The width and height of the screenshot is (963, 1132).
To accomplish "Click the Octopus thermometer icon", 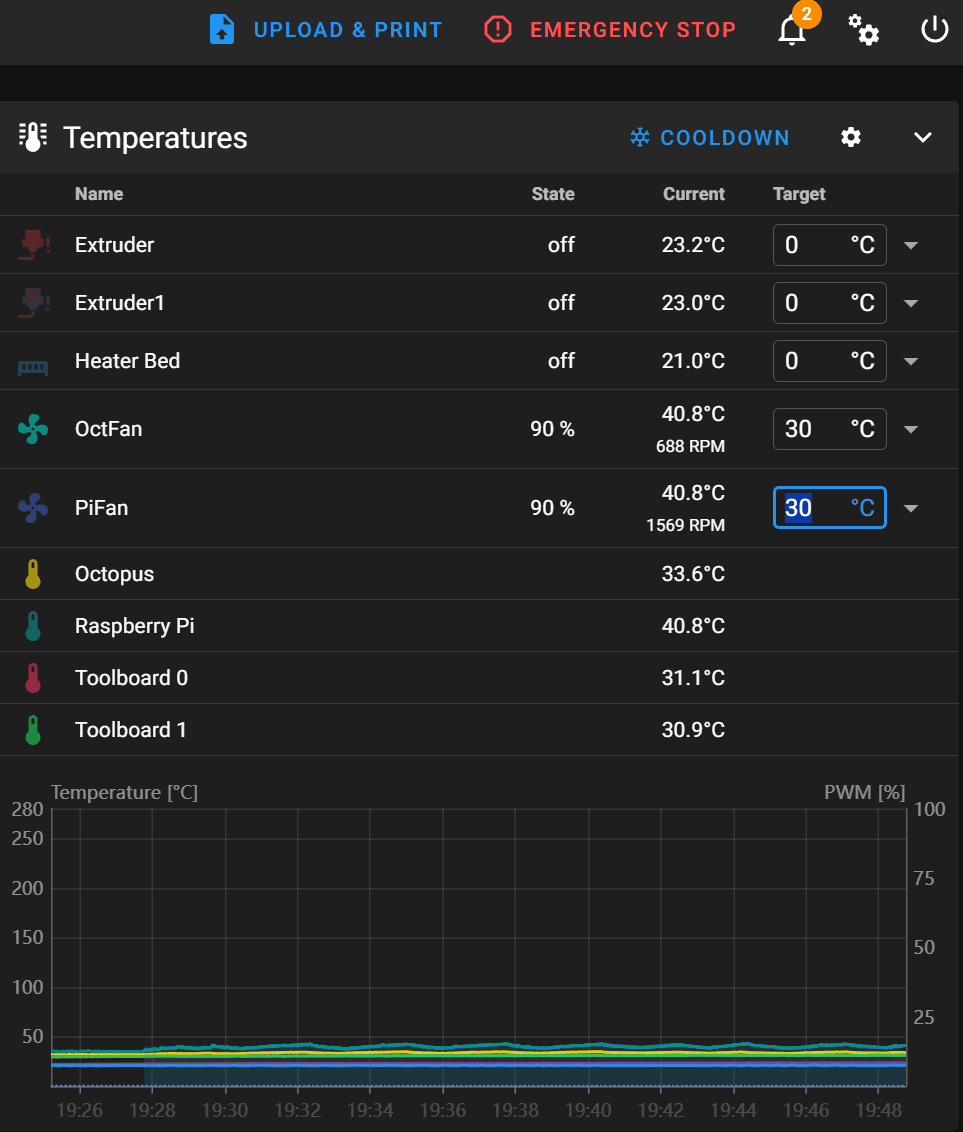I will [x=32, y=574].
